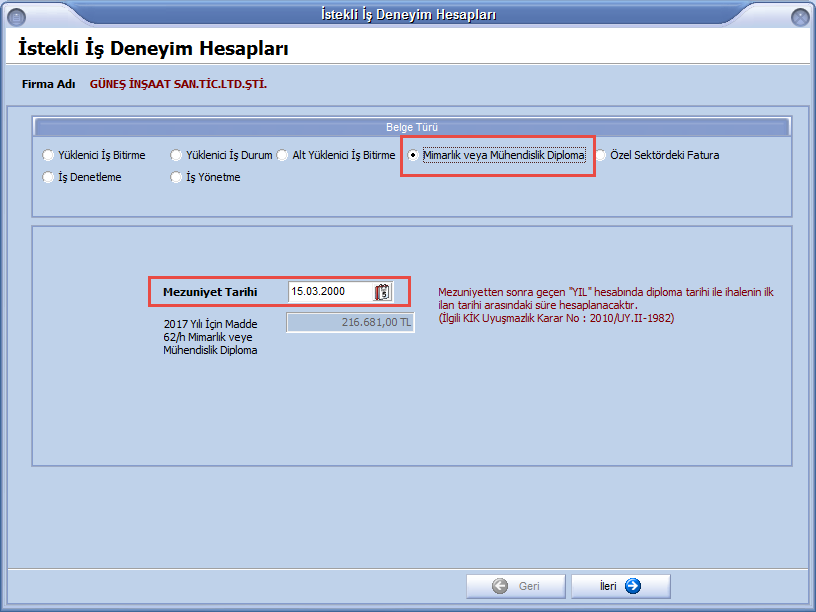
Task: Click the GÜNEŞ İNŞAAT company name text
Action: 178,84
